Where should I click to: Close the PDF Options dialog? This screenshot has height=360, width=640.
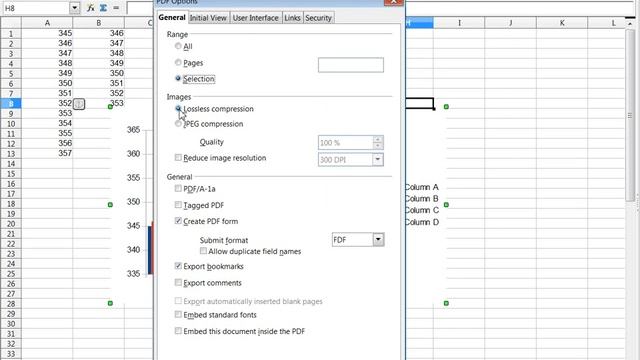point(393,2)
